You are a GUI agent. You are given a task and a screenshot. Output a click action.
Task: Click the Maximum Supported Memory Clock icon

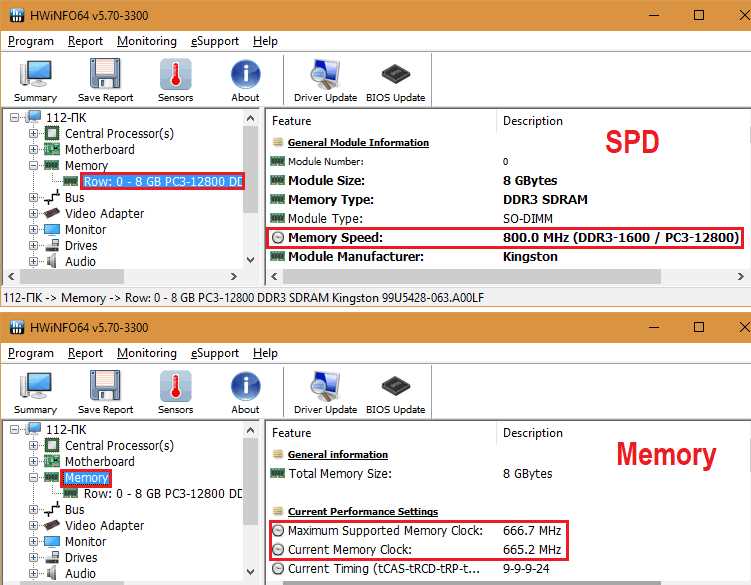coord(278,530)
